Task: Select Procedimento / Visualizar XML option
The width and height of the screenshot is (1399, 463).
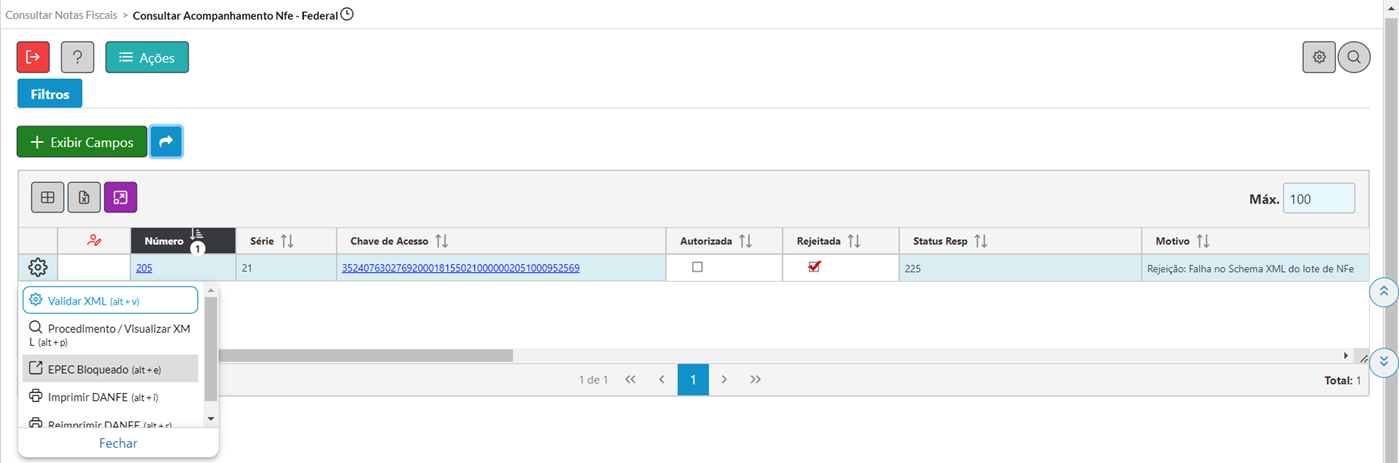Action: click(110, 334)
